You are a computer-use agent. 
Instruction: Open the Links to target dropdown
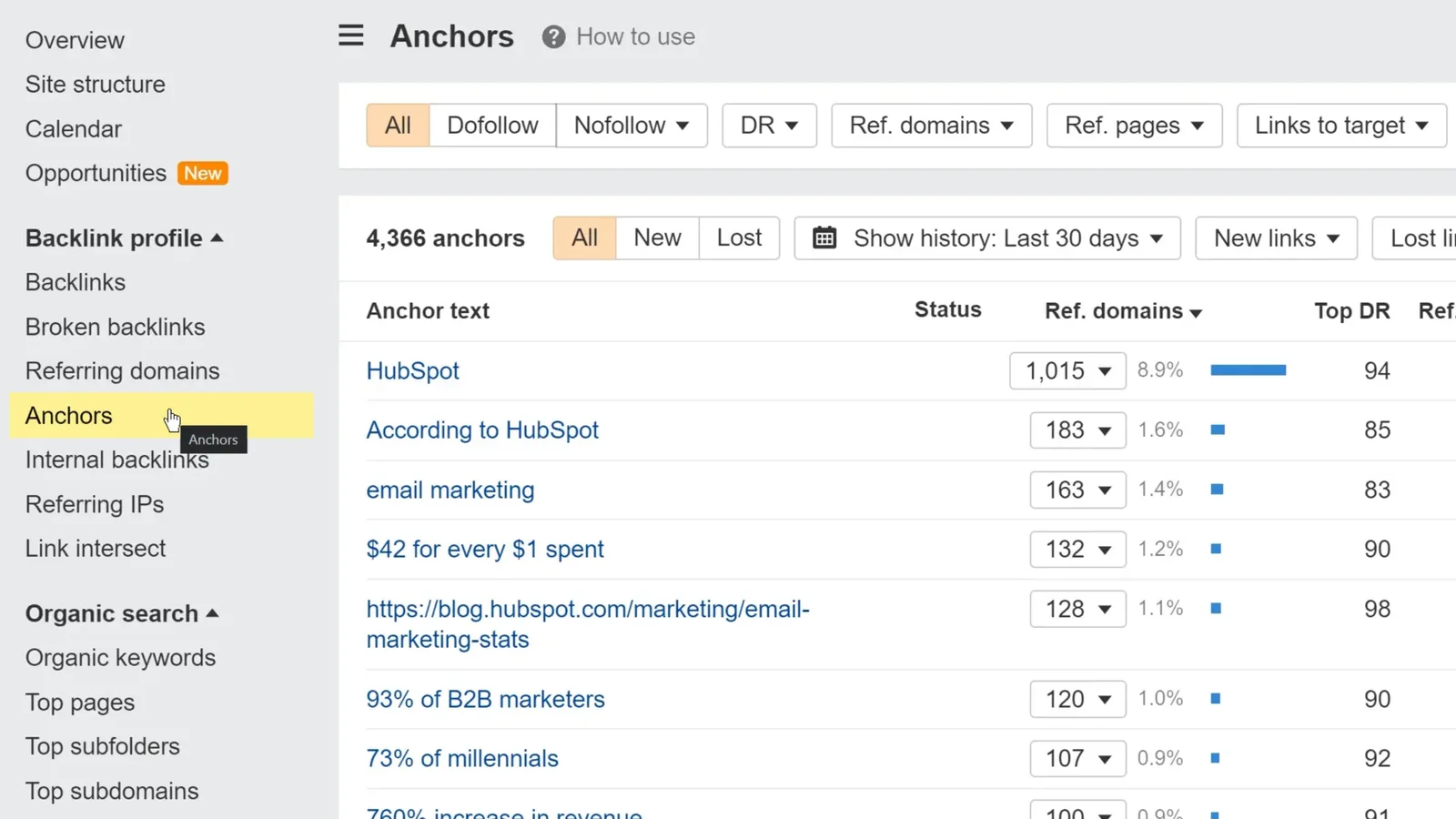tap(1340, 126)
